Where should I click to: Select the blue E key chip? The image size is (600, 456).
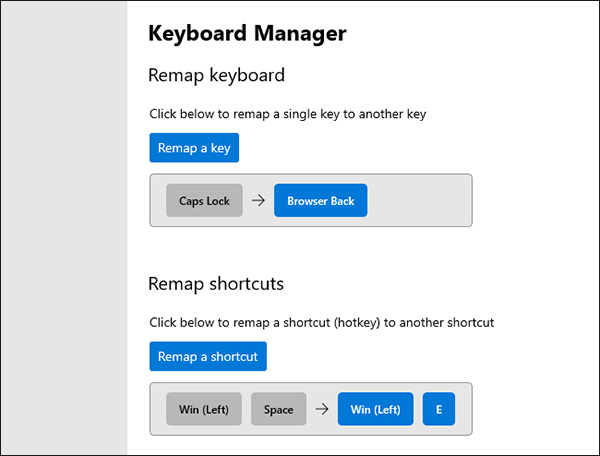click(x=439, y=409)
